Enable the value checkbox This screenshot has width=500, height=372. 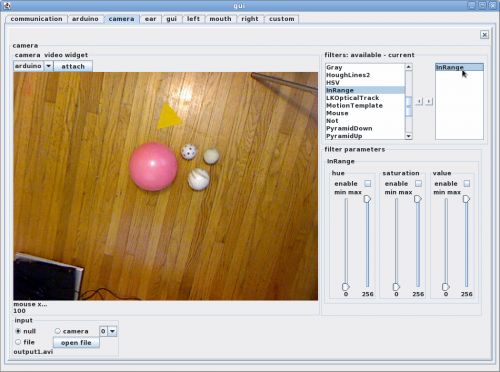467,183
